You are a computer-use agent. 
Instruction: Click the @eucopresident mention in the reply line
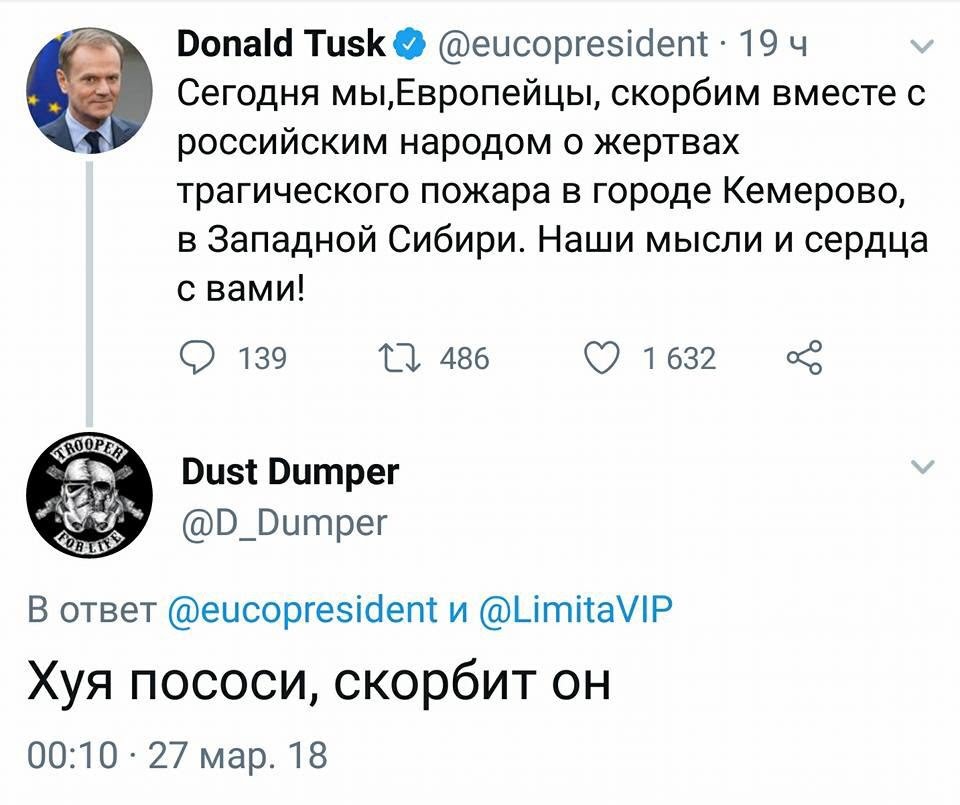[298, 608]
